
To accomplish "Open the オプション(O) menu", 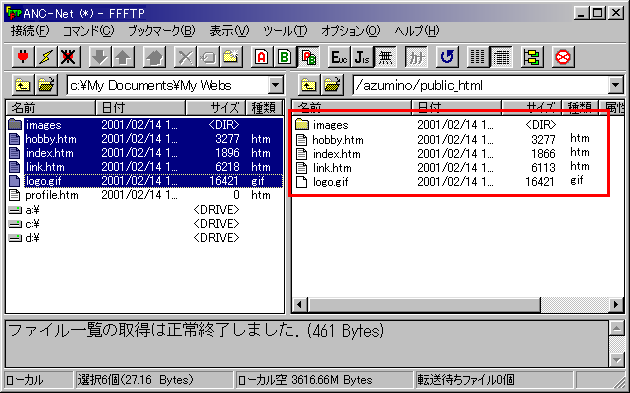I will (351, 31).
